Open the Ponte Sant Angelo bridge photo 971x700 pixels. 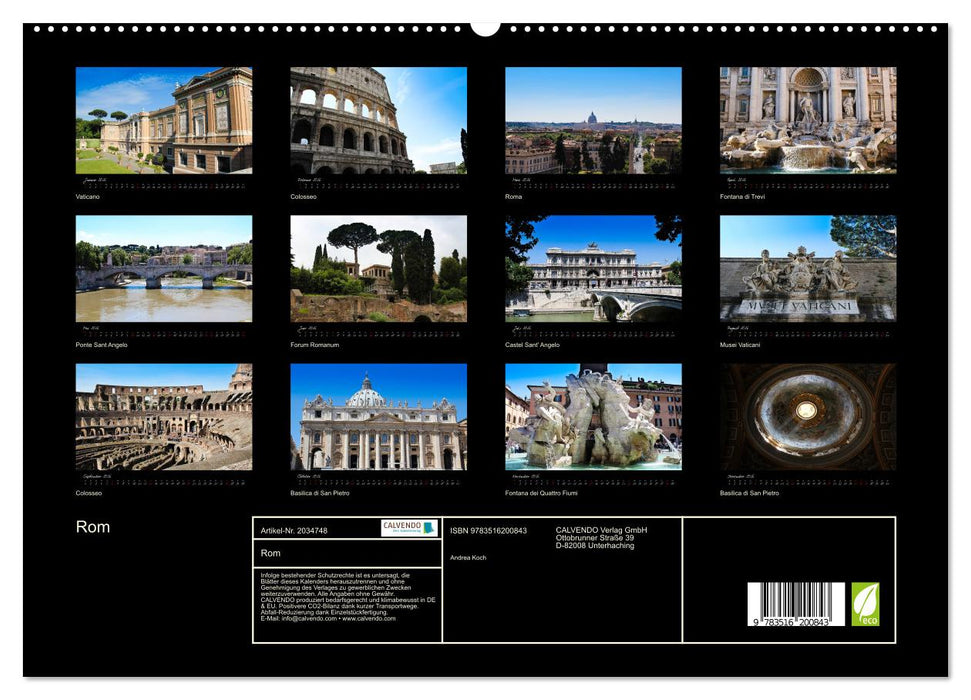[x=164, y=269]
